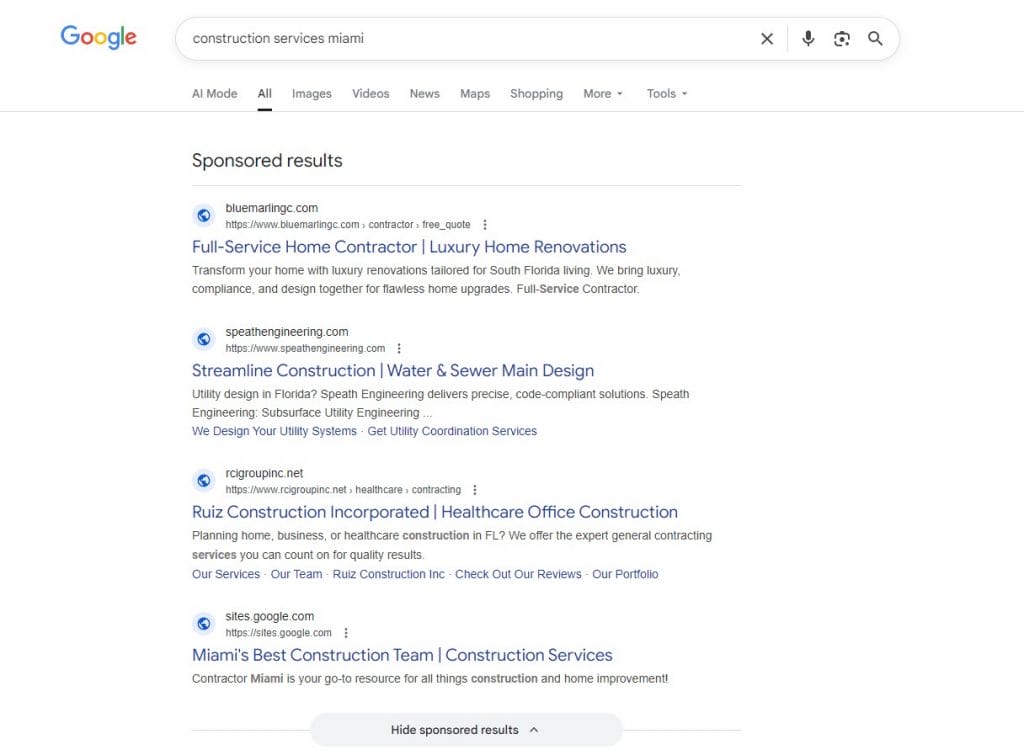The image size is (1024, 755).
Task: Open the three-dot menu on the bluemarlingc result
Action: tap(485, 224)
